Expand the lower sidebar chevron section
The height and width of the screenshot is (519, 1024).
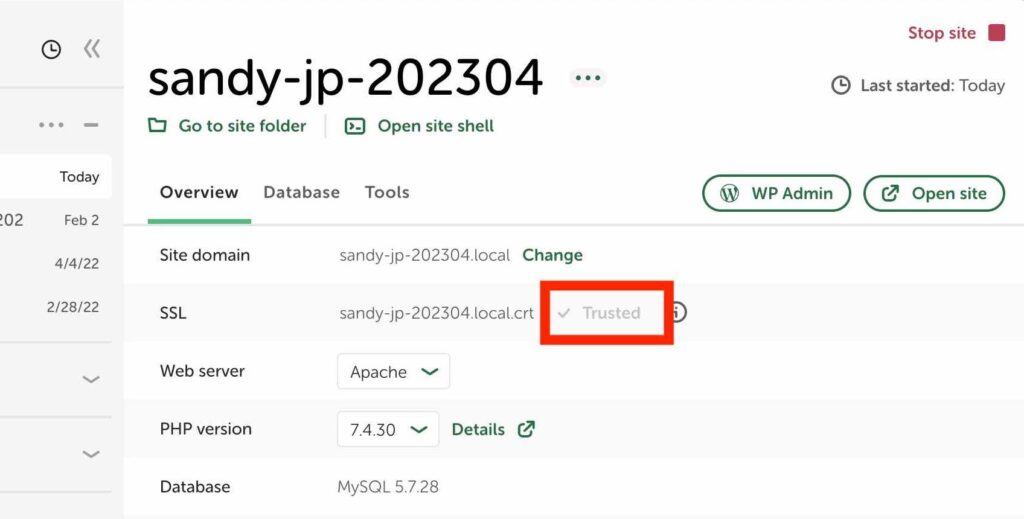tap(91, 454)
